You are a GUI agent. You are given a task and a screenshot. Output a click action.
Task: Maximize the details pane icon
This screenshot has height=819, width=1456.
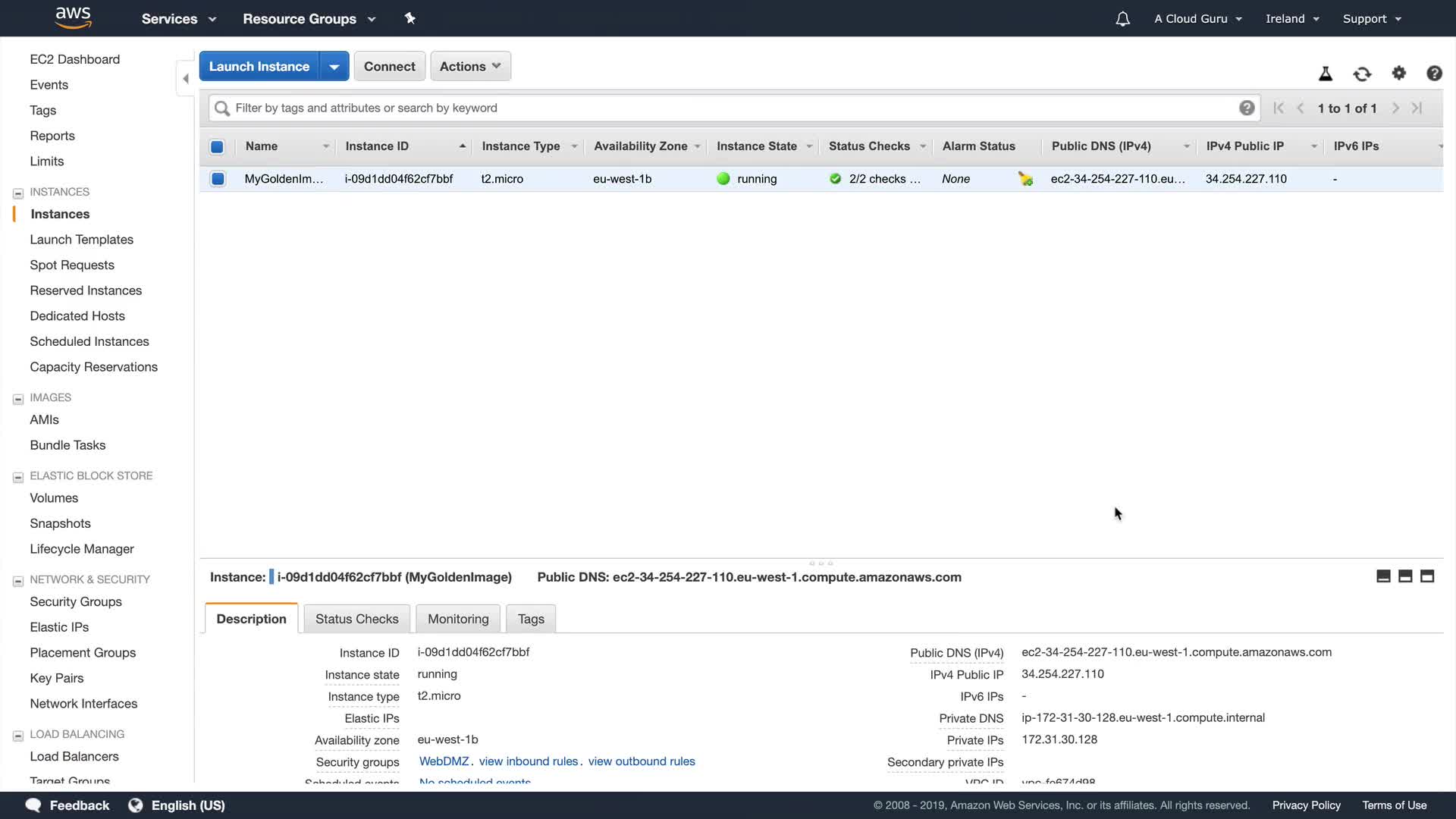click(x=1426, y=576)
